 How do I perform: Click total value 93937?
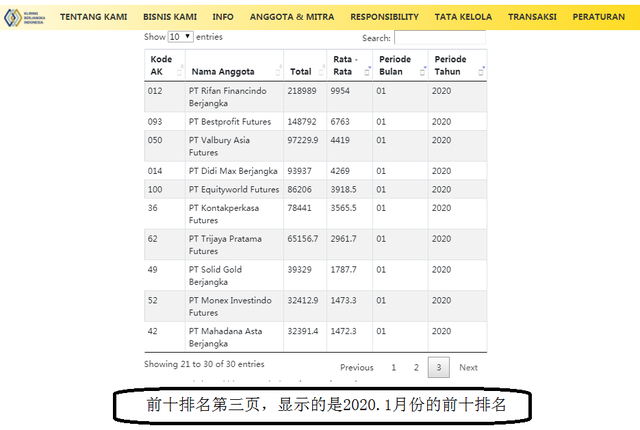(299, 171)
